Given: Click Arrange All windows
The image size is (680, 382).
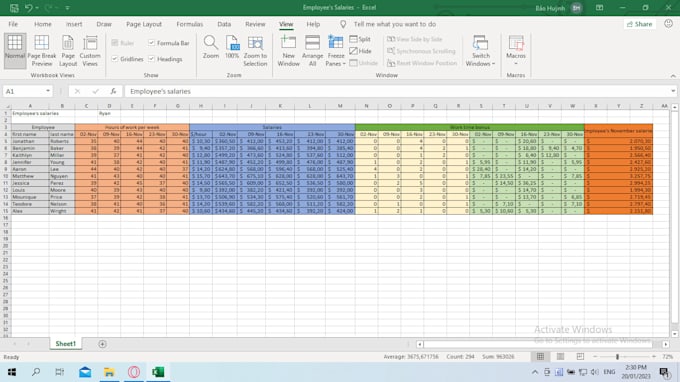Looking at the screenshot, I should (312, 51).
